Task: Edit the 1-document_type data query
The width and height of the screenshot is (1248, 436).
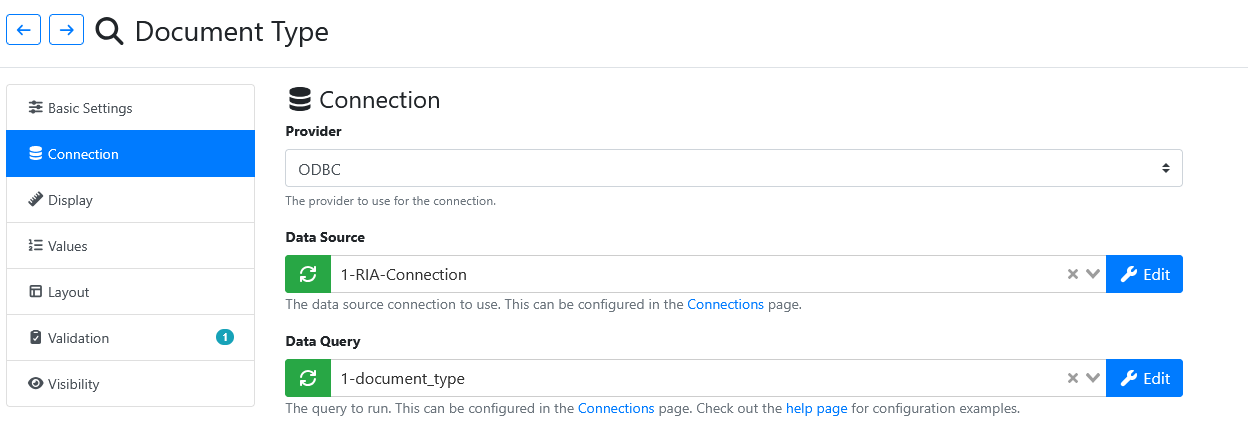Action: [1144, 378]
